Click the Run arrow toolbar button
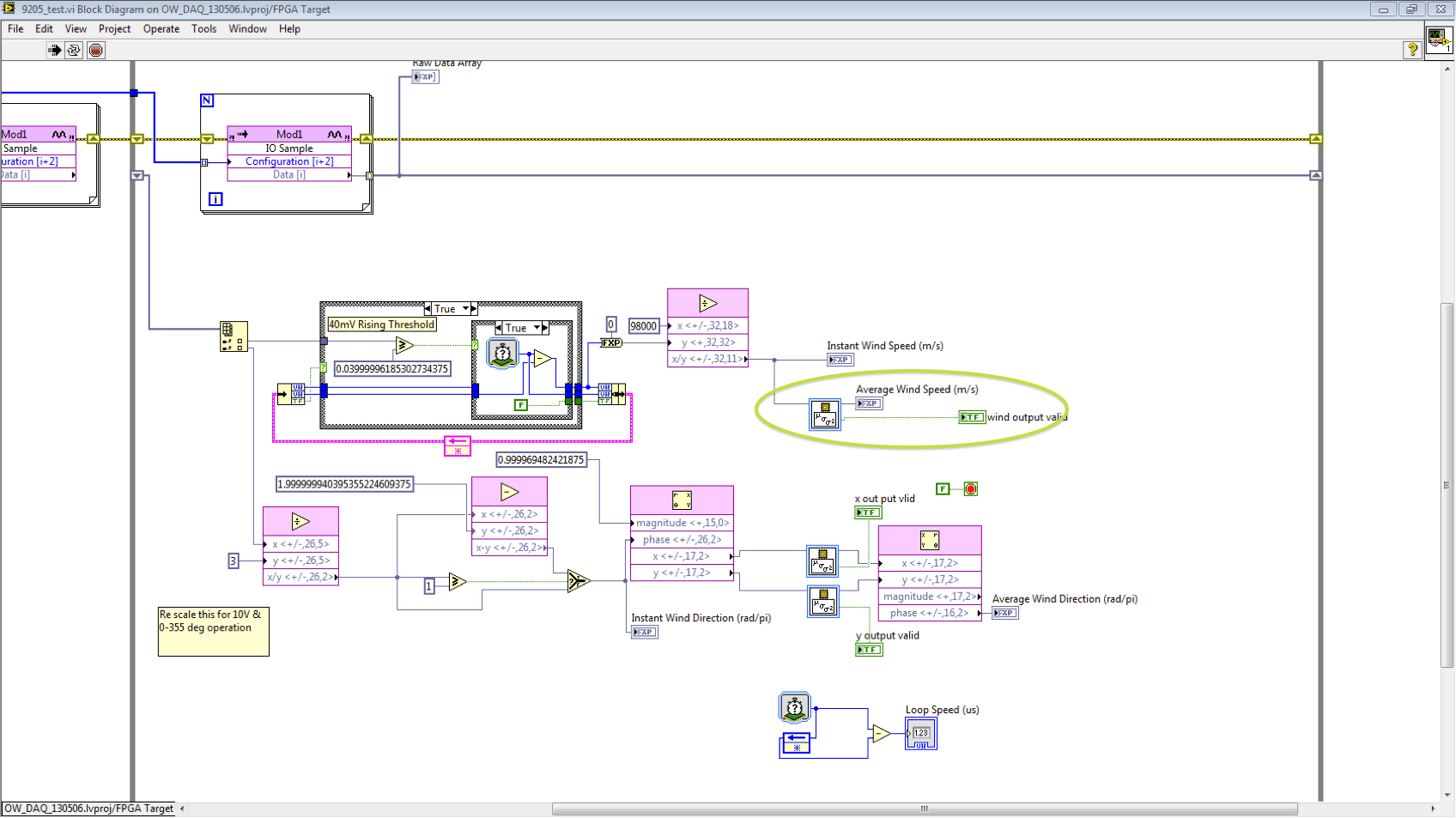1456x818 pixels. coord(54,50)
